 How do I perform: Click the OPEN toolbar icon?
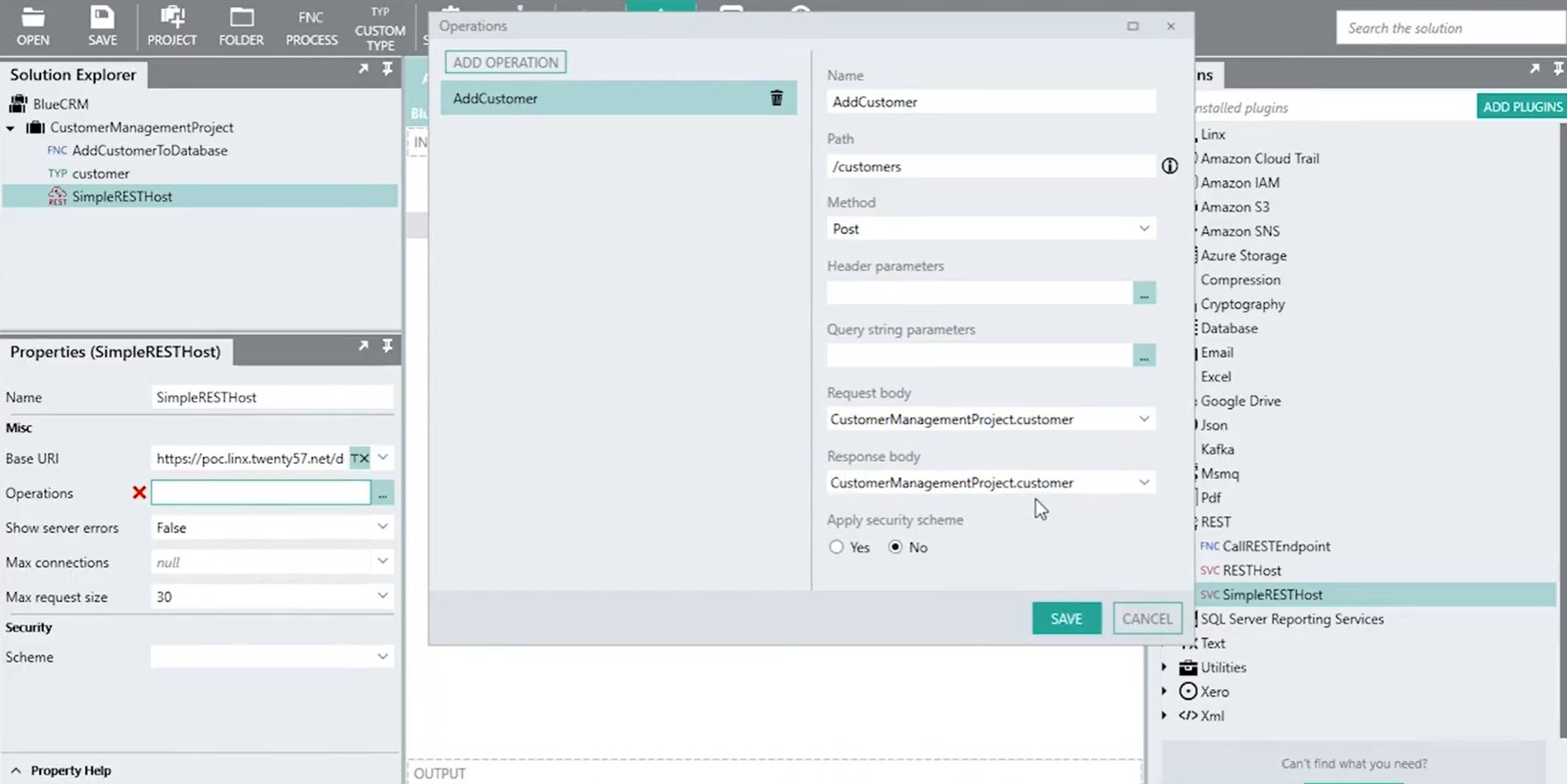point(33,26)
